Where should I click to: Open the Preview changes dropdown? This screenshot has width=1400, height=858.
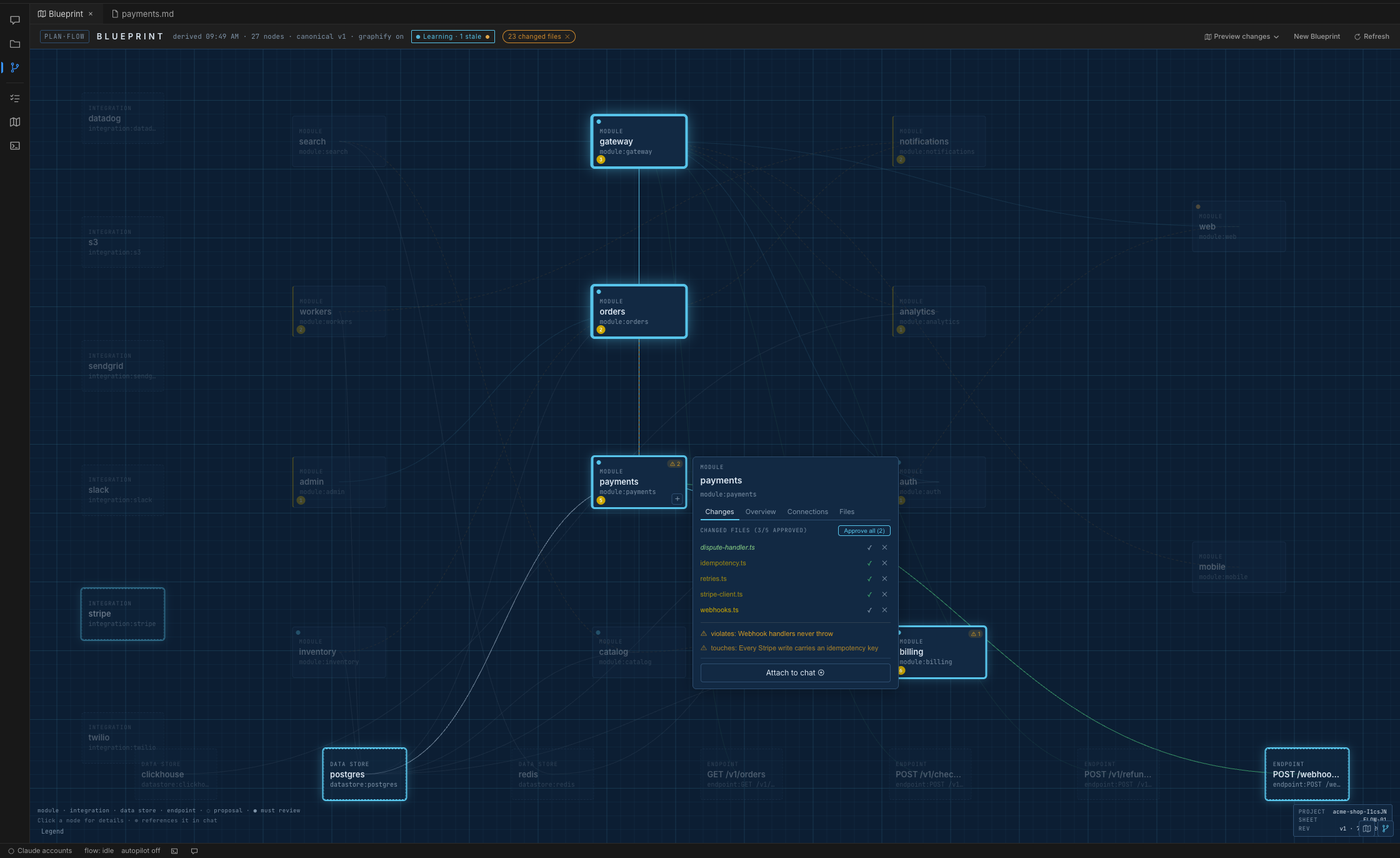(x=1241, y=36)
